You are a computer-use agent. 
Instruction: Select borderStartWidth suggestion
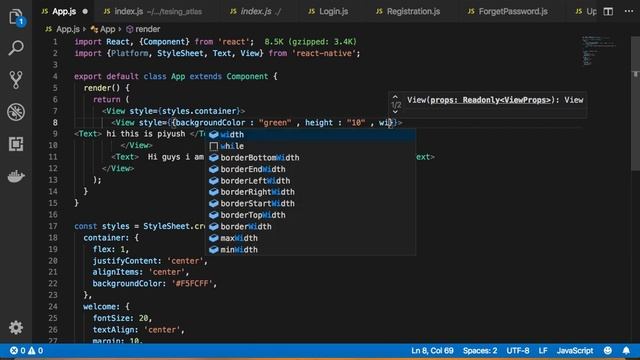310,203
